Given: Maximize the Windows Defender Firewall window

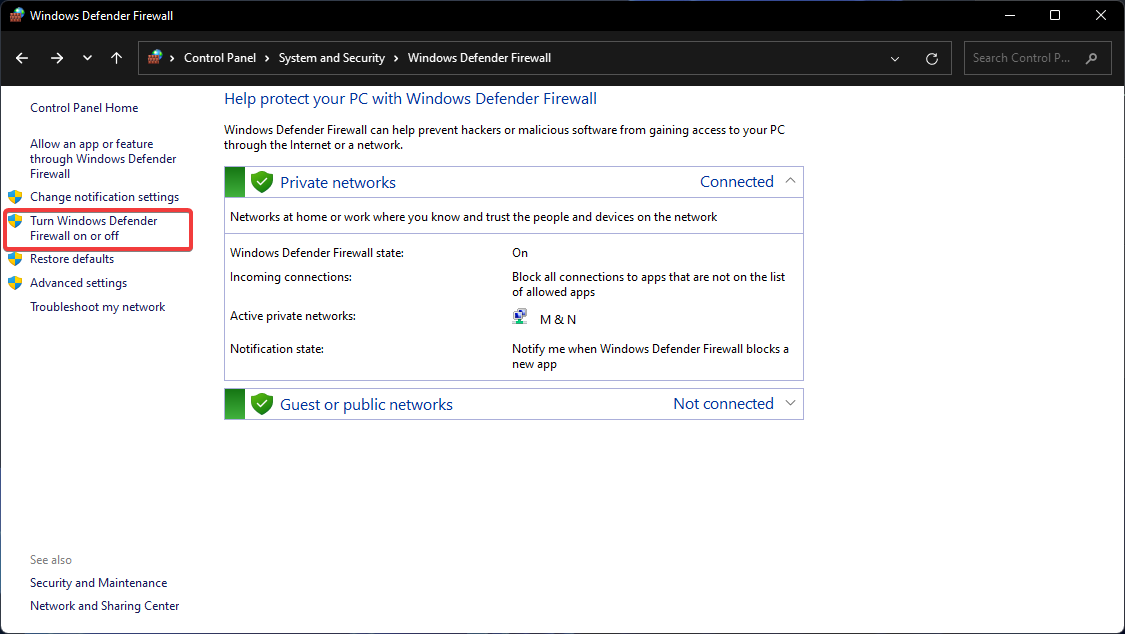Looking at the screenshot, I should pos(1055,15).
